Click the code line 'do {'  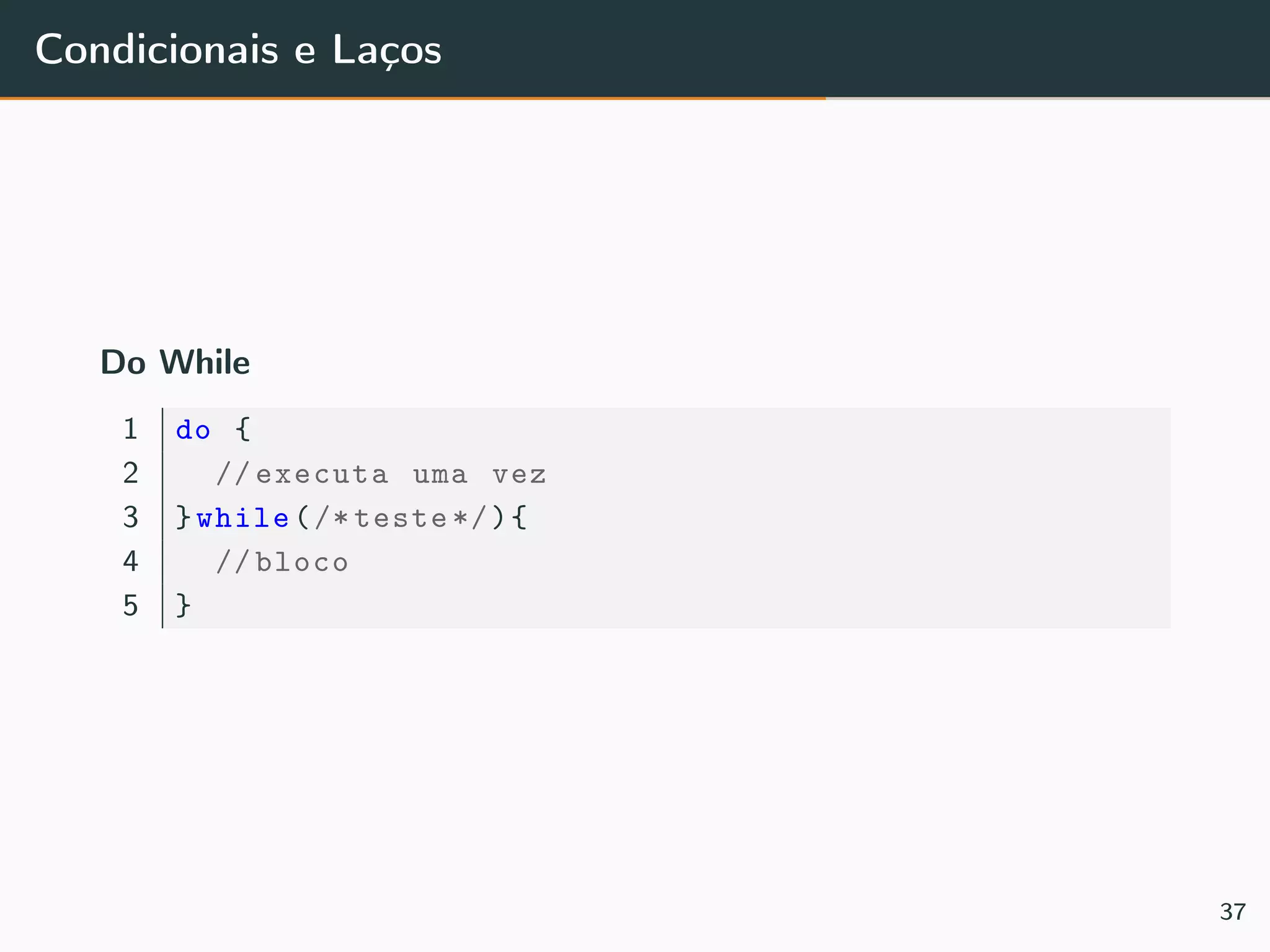pos(213,430)
